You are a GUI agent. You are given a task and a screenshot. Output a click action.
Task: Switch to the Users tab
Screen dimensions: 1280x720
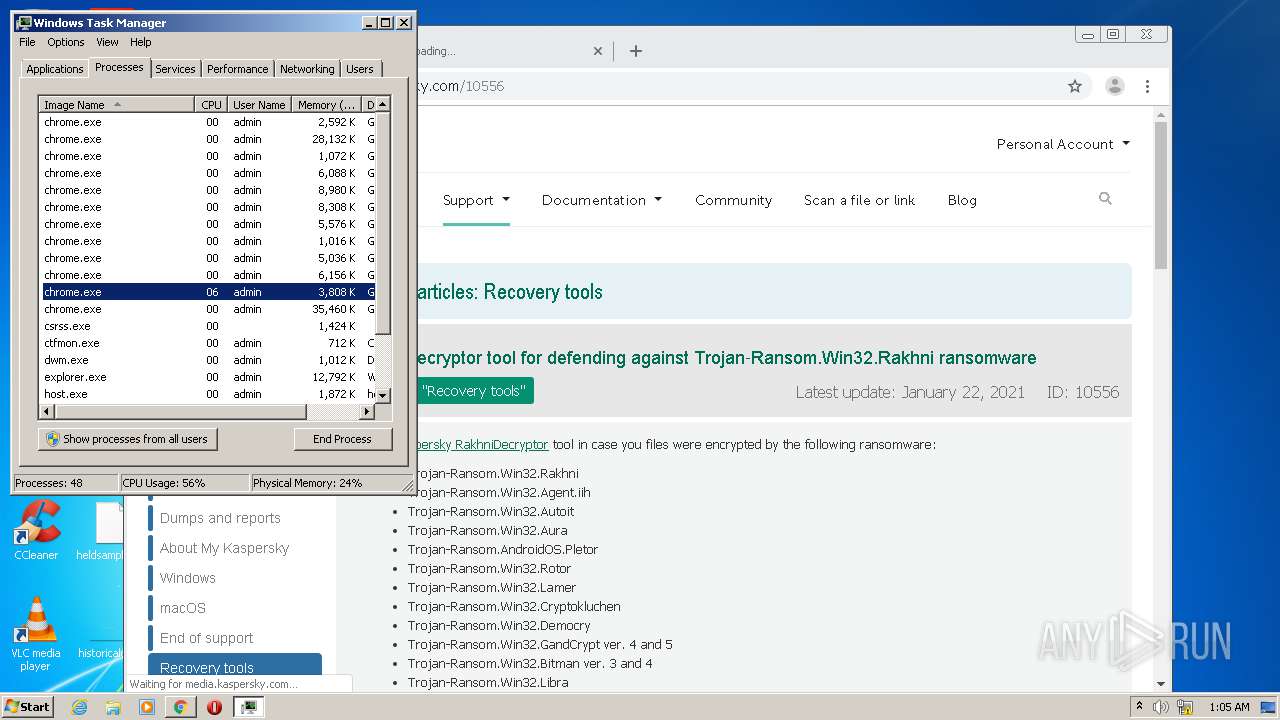[x=359, y=69]
